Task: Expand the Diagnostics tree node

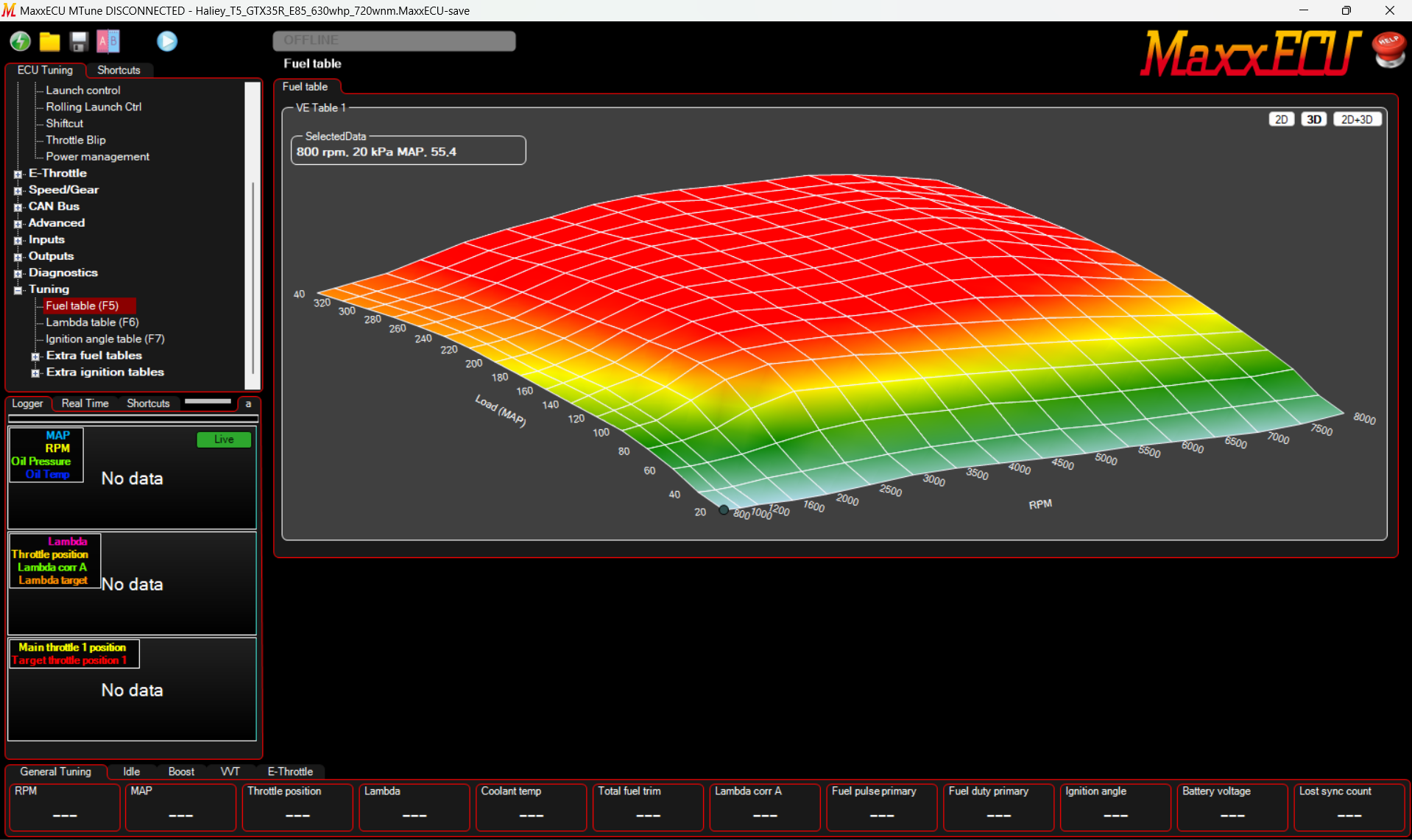Action: point(18,274)
